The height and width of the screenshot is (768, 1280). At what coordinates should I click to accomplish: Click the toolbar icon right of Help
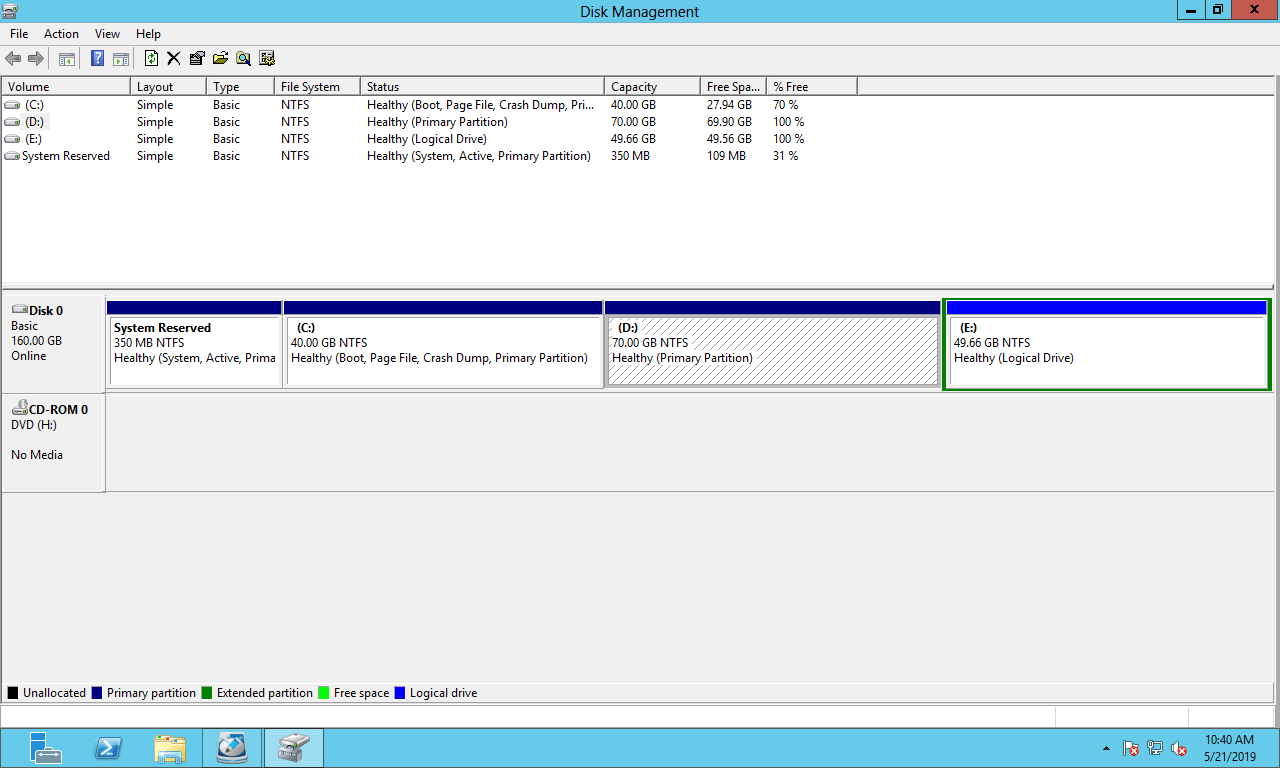click(121, 59)
